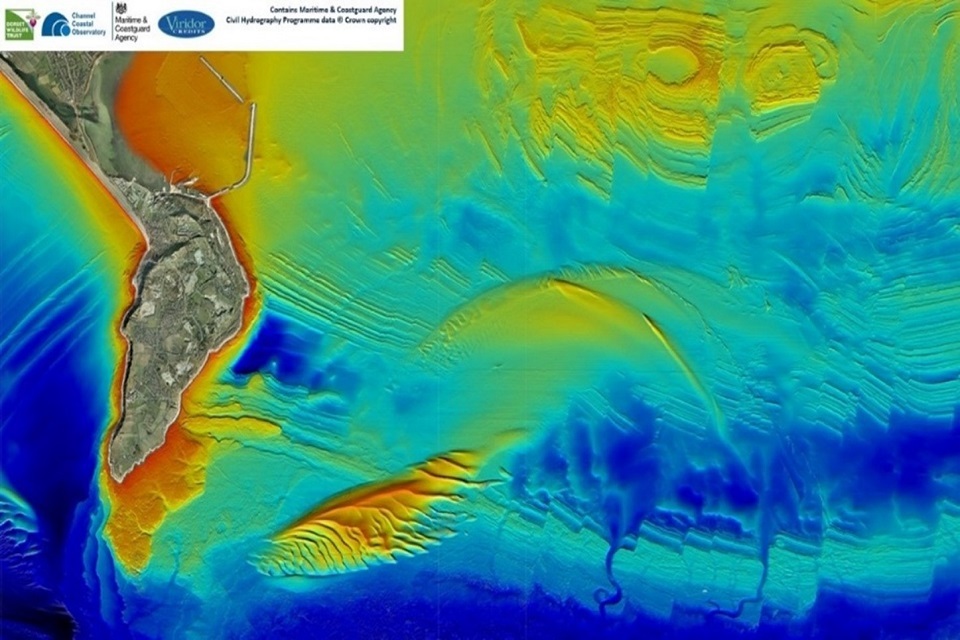Click the detached diagonal breakwater segment
The width and height of the screenshot is (960, 640).
coord(222,79)
